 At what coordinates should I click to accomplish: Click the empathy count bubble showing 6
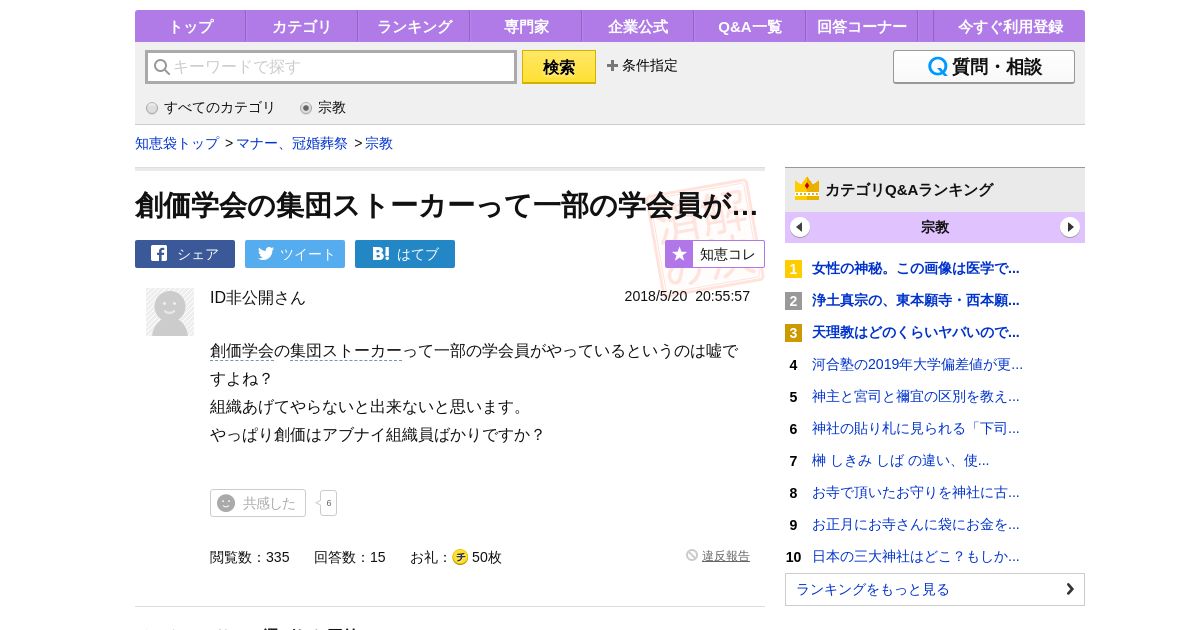pyautogui.click(x=328, y=503)
